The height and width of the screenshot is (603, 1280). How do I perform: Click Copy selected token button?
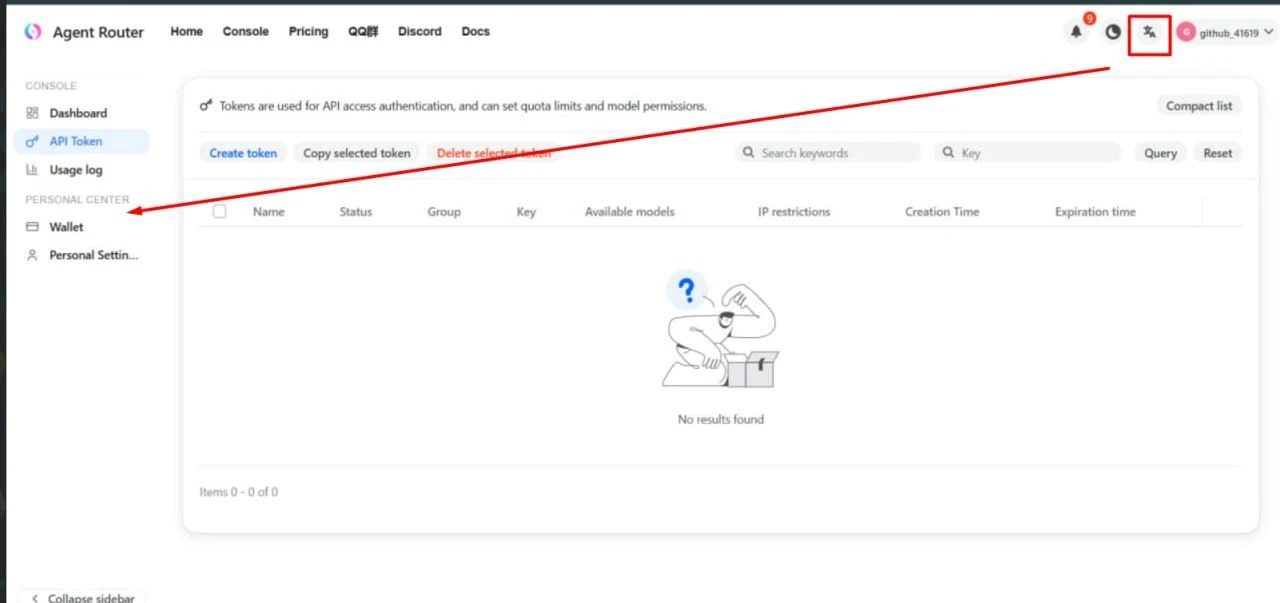[357, 153]
